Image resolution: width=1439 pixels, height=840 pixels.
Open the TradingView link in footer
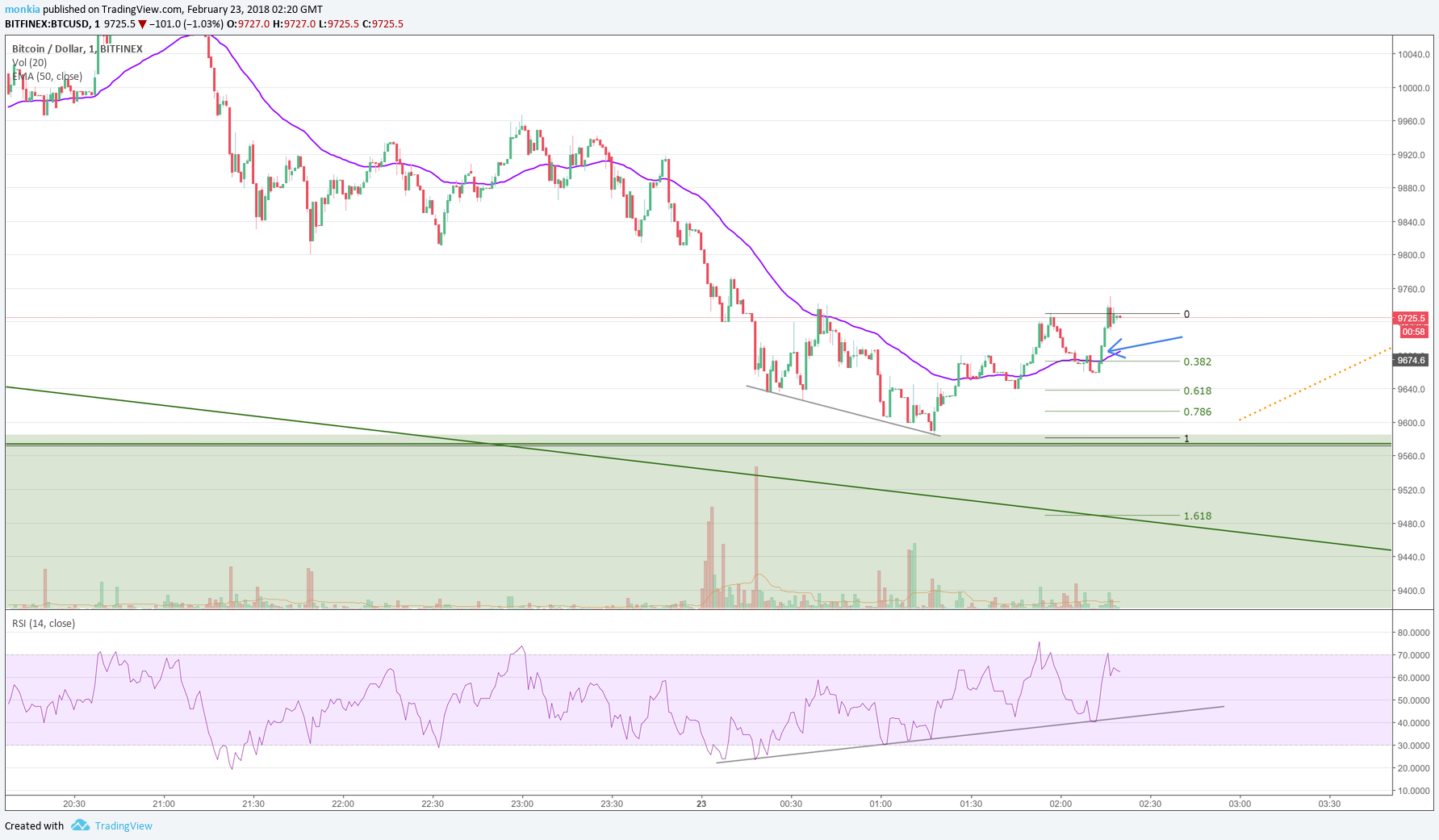(123, 825)
